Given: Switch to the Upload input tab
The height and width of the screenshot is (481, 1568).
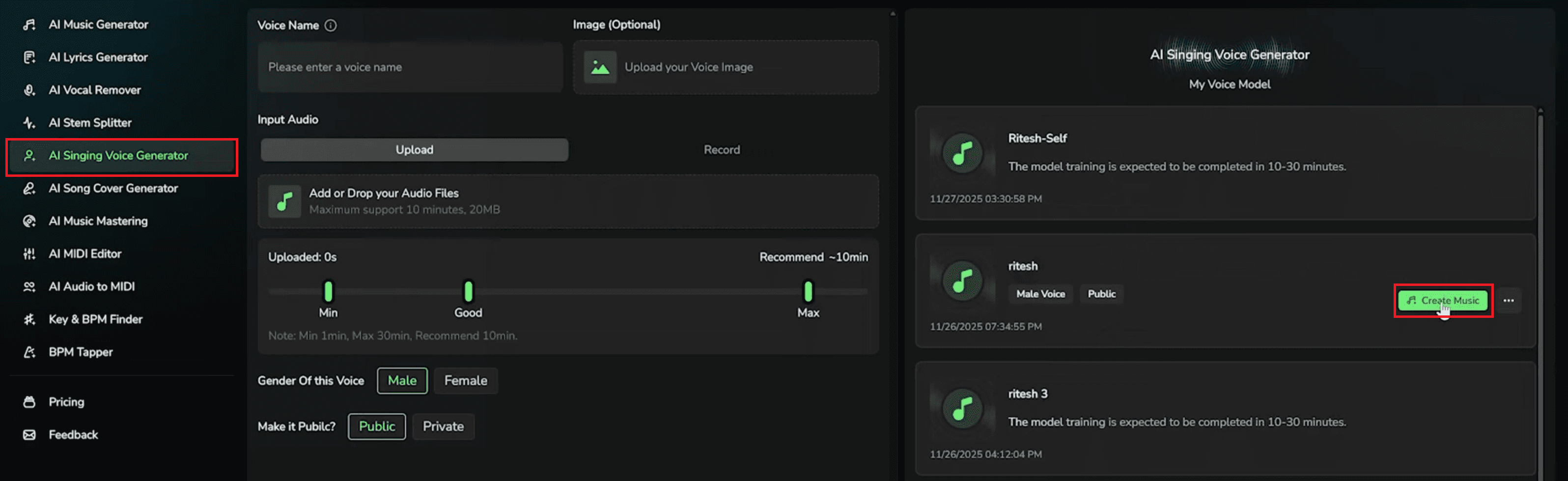Looking at the screenshot, I should tap(415, 150).
